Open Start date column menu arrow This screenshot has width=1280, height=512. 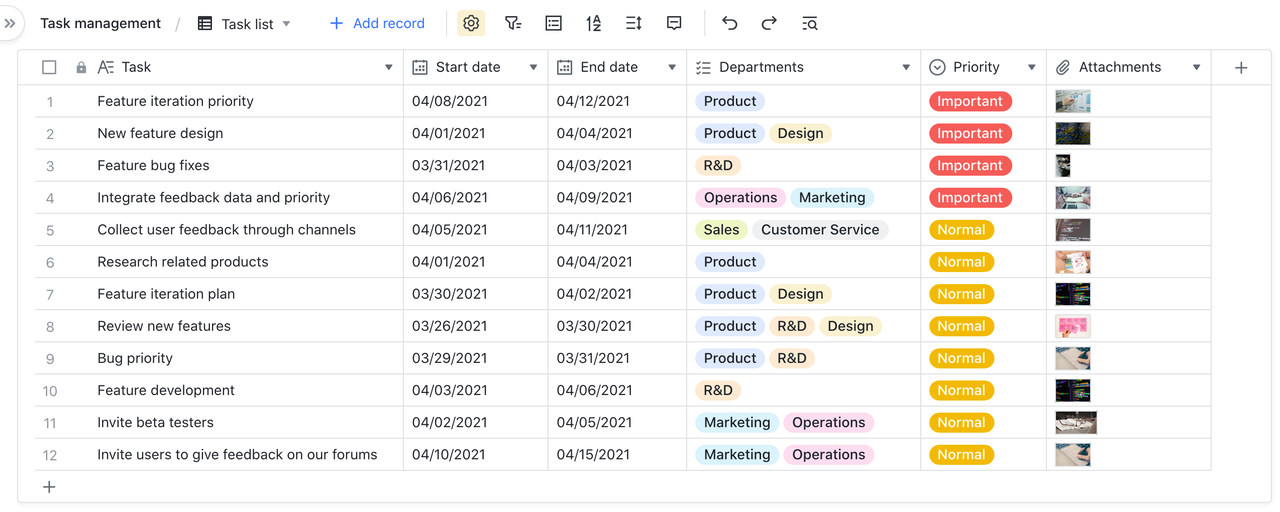pyautogui.click(x=533, y=67)
